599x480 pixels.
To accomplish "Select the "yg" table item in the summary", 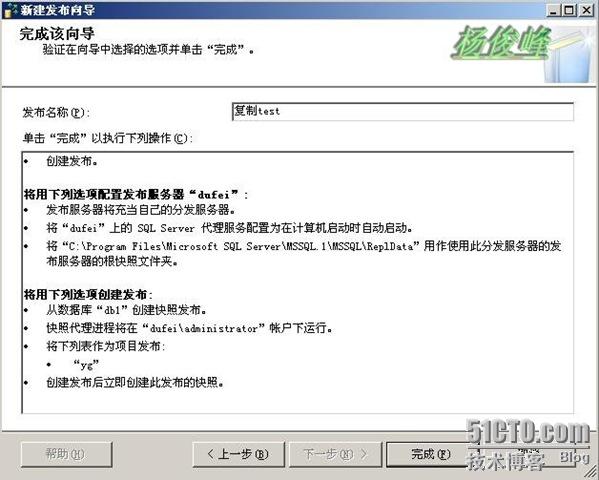I will point(86,364).
